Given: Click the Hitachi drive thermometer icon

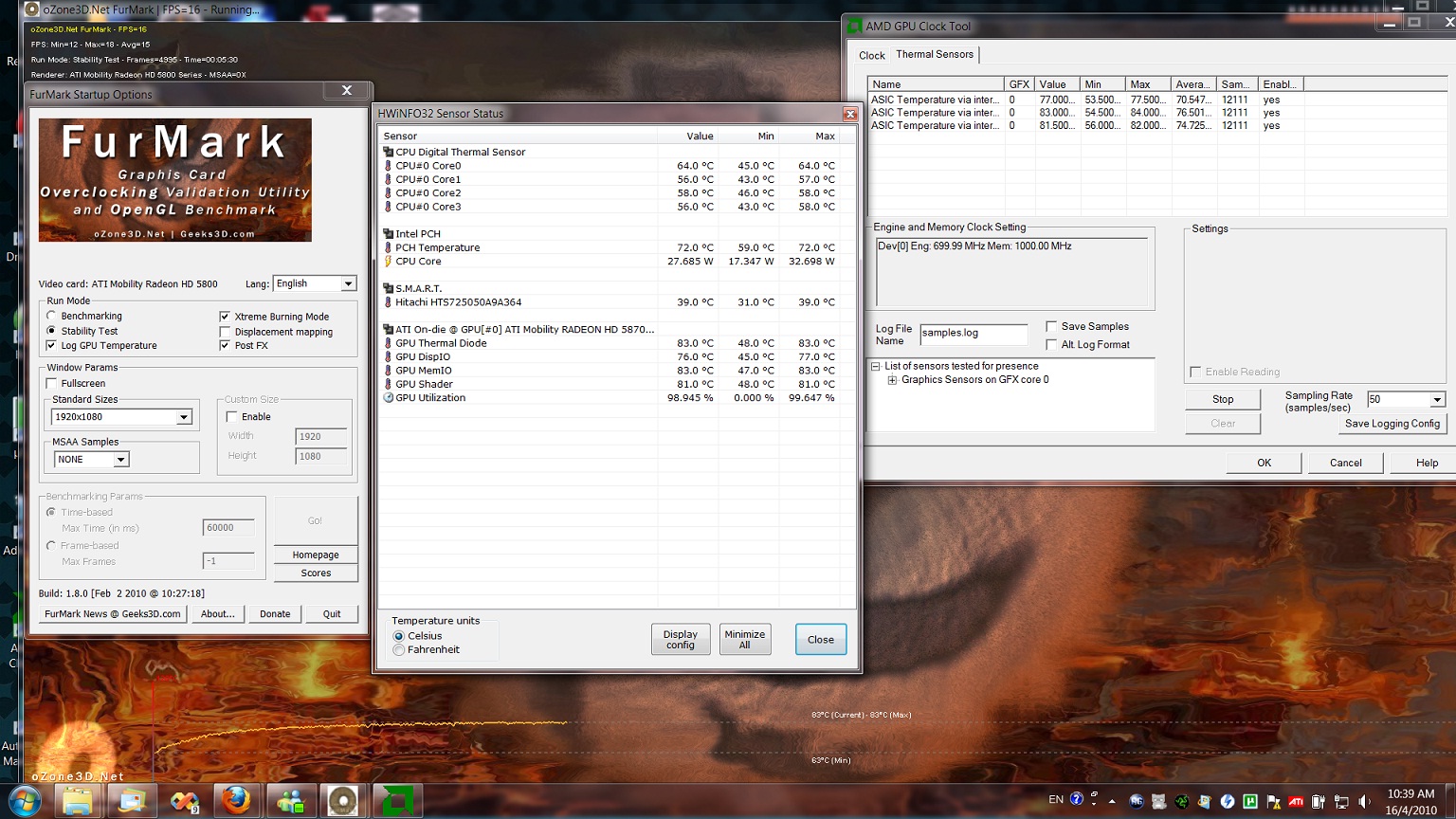Looking at the screenshot, I should [x=388, y=302].
